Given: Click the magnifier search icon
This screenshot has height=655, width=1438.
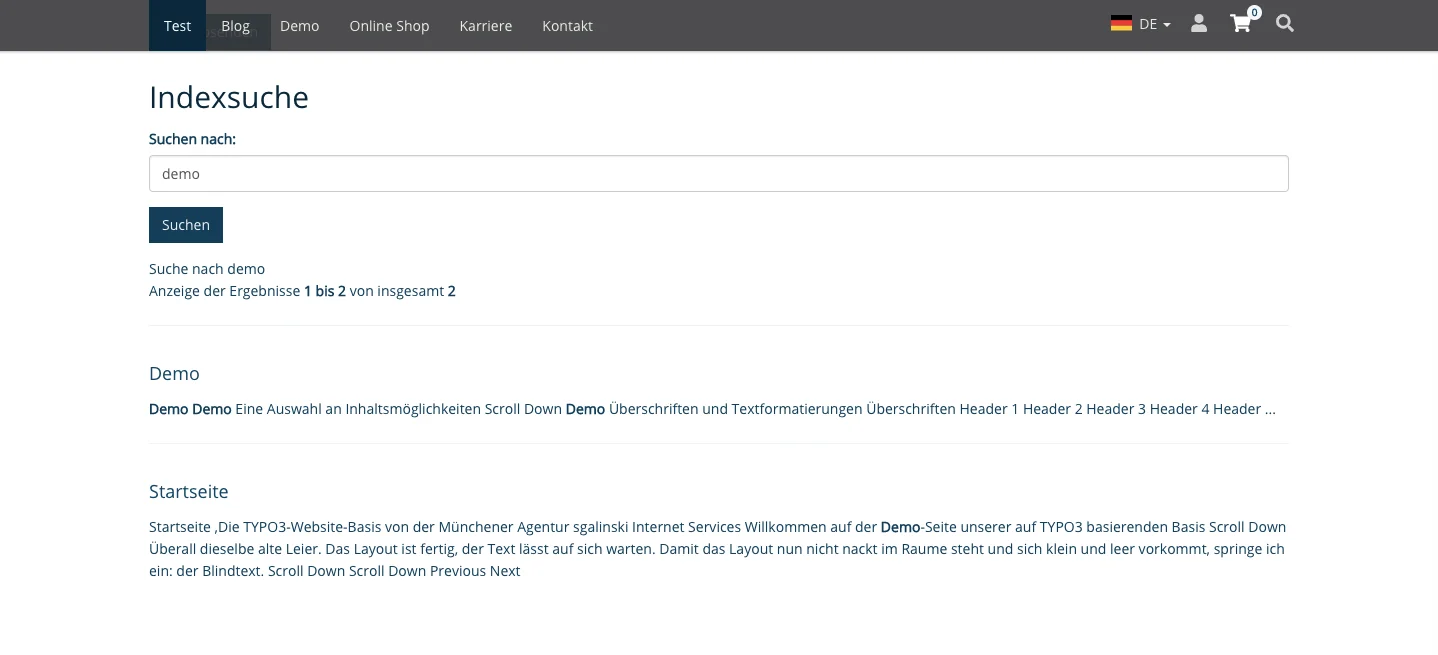Looking at the screenshot, I should 1284,23.
